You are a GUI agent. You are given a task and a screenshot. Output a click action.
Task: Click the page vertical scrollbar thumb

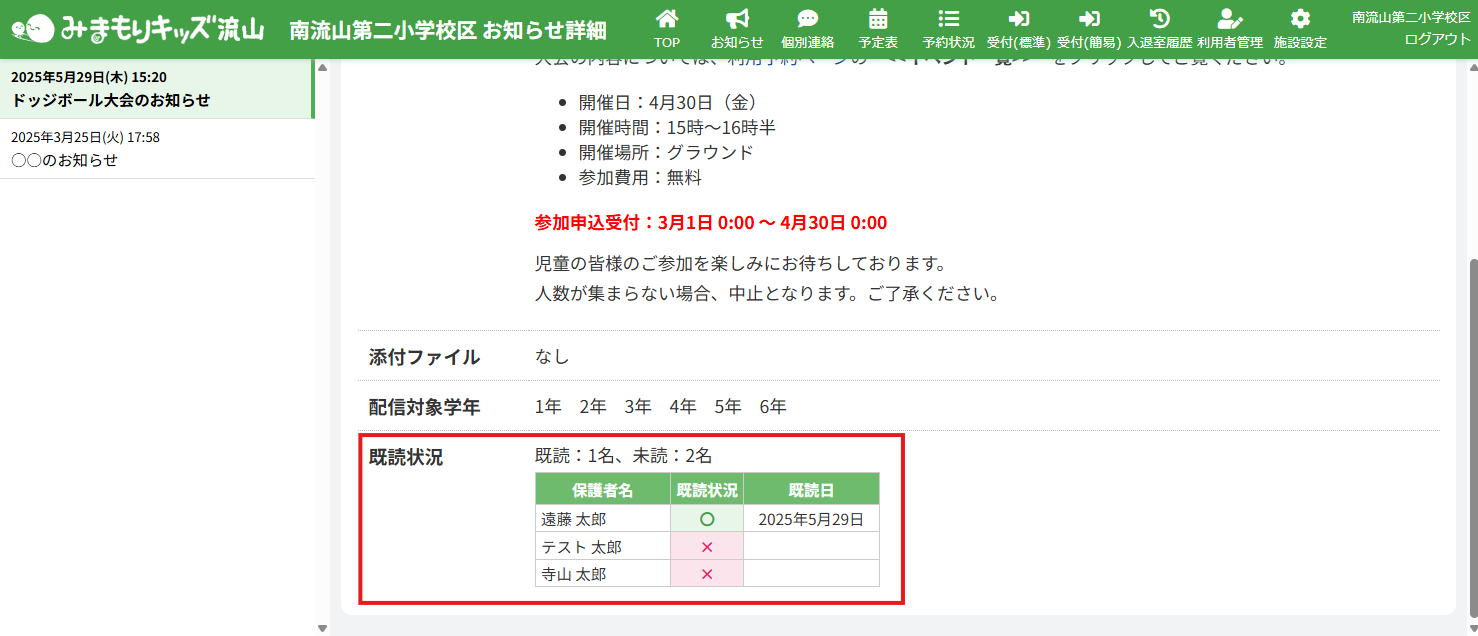tap(1471, 435)
